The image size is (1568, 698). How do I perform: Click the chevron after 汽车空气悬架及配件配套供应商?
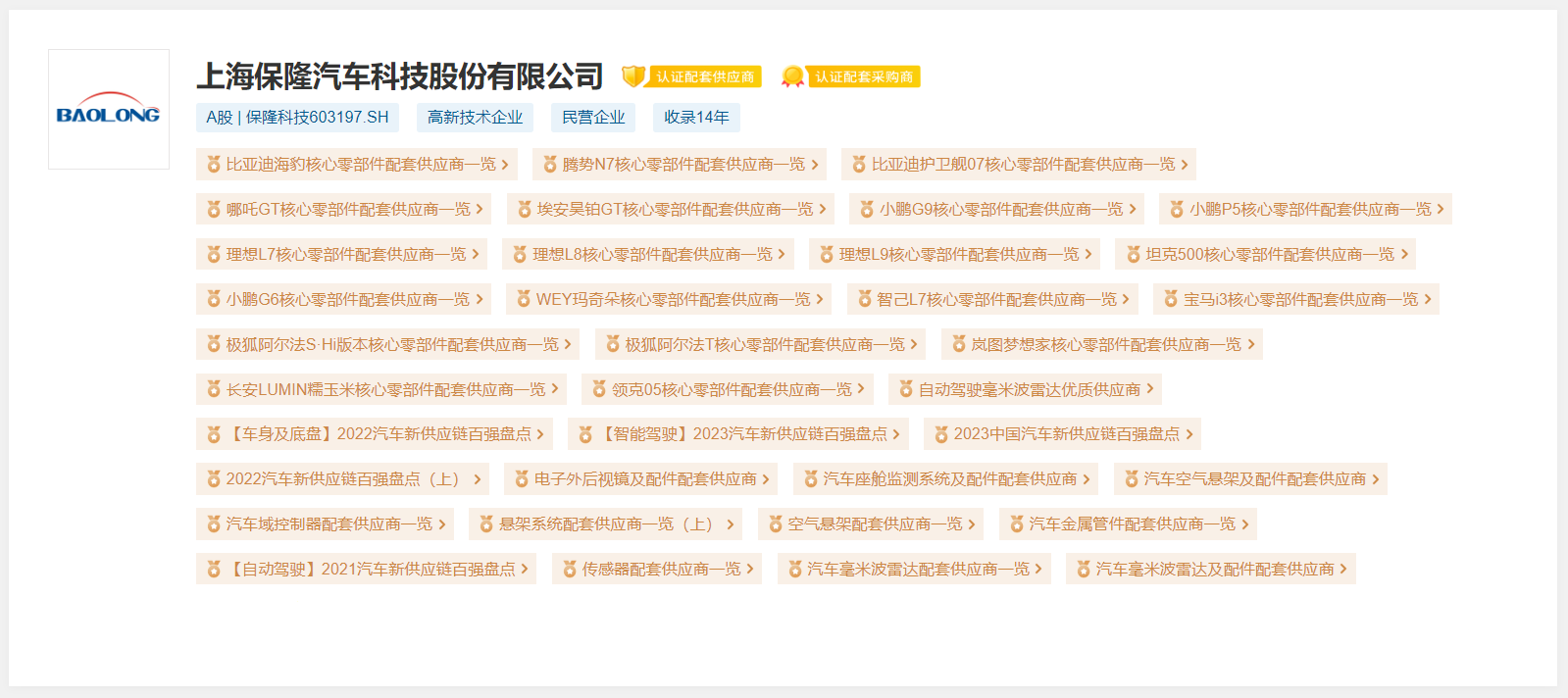(x=1376, y=478)
